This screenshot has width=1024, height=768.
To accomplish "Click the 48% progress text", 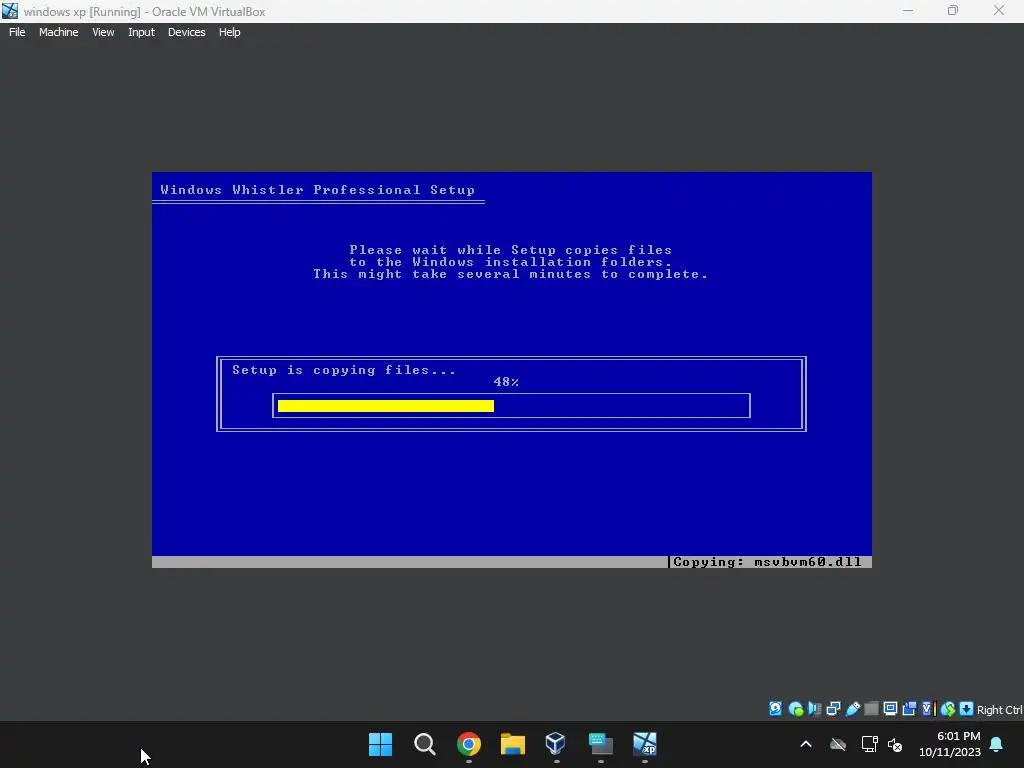I will [x=506, y=382].
